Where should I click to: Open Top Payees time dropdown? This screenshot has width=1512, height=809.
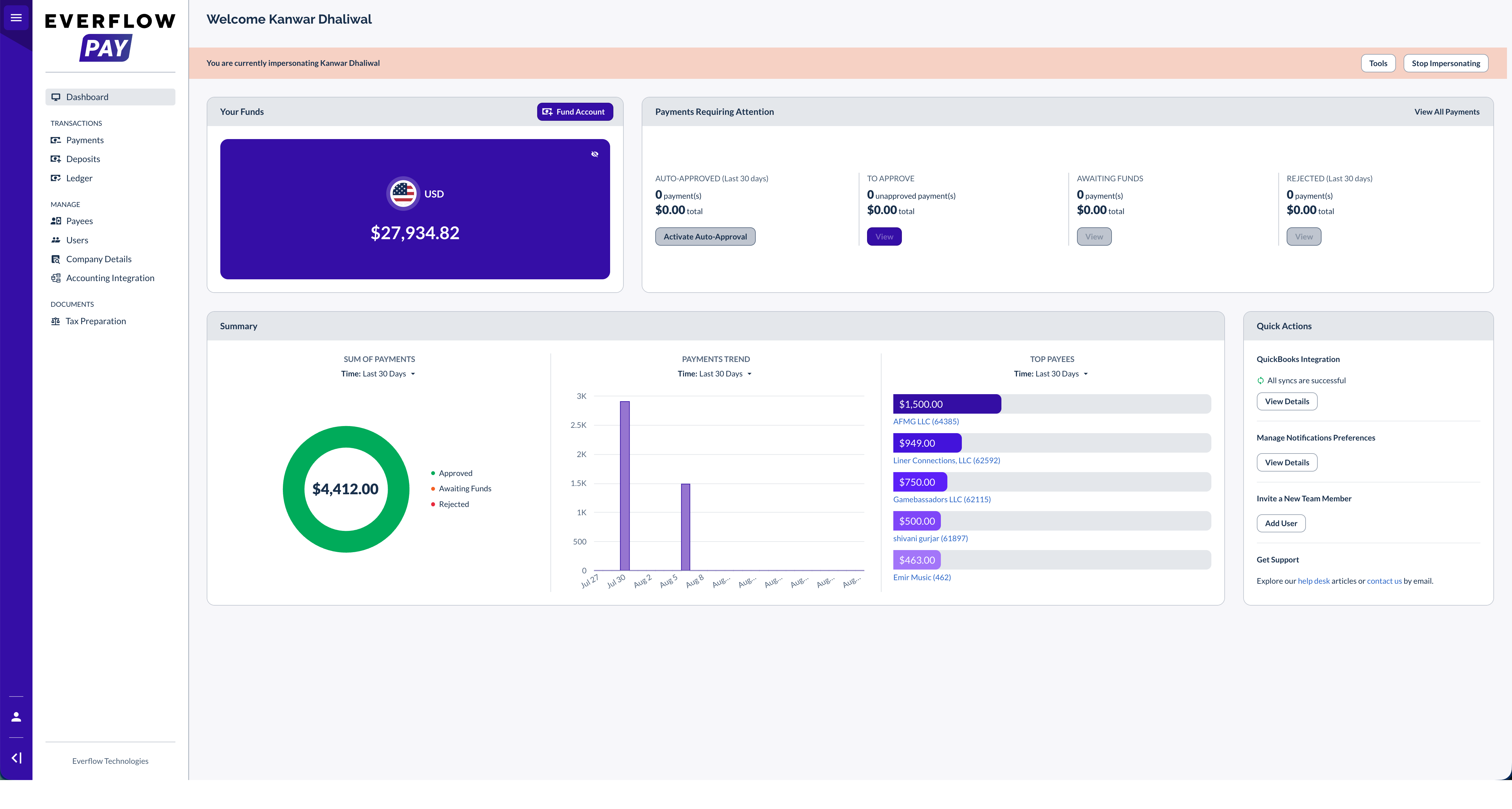1051,374
